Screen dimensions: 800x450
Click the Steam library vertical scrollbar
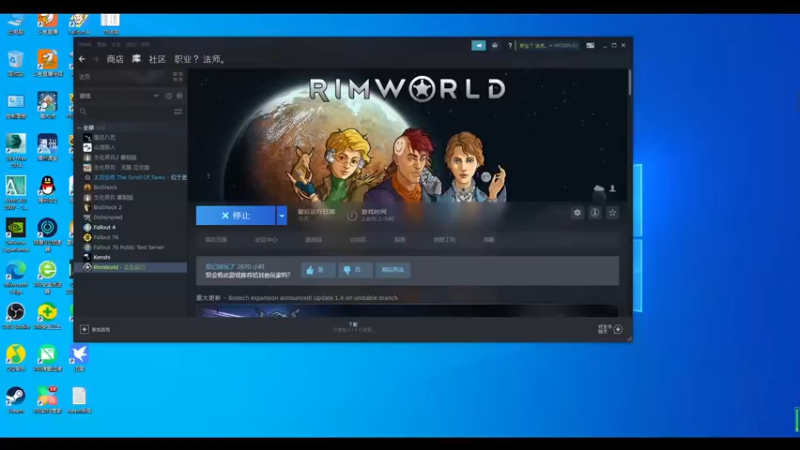[x=630, y=83]
